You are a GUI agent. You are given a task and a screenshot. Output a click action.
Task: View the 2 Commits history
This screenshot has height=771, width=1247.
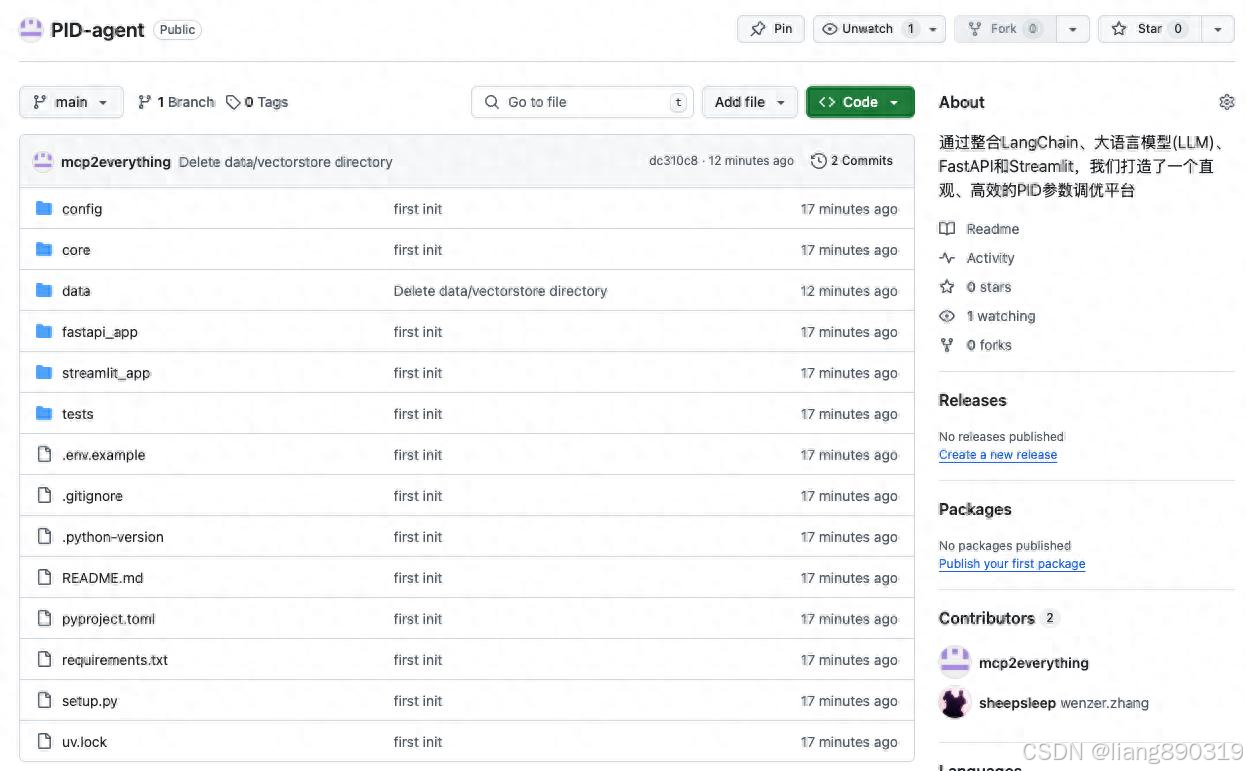pyautogui.click(x=852, y=161)
